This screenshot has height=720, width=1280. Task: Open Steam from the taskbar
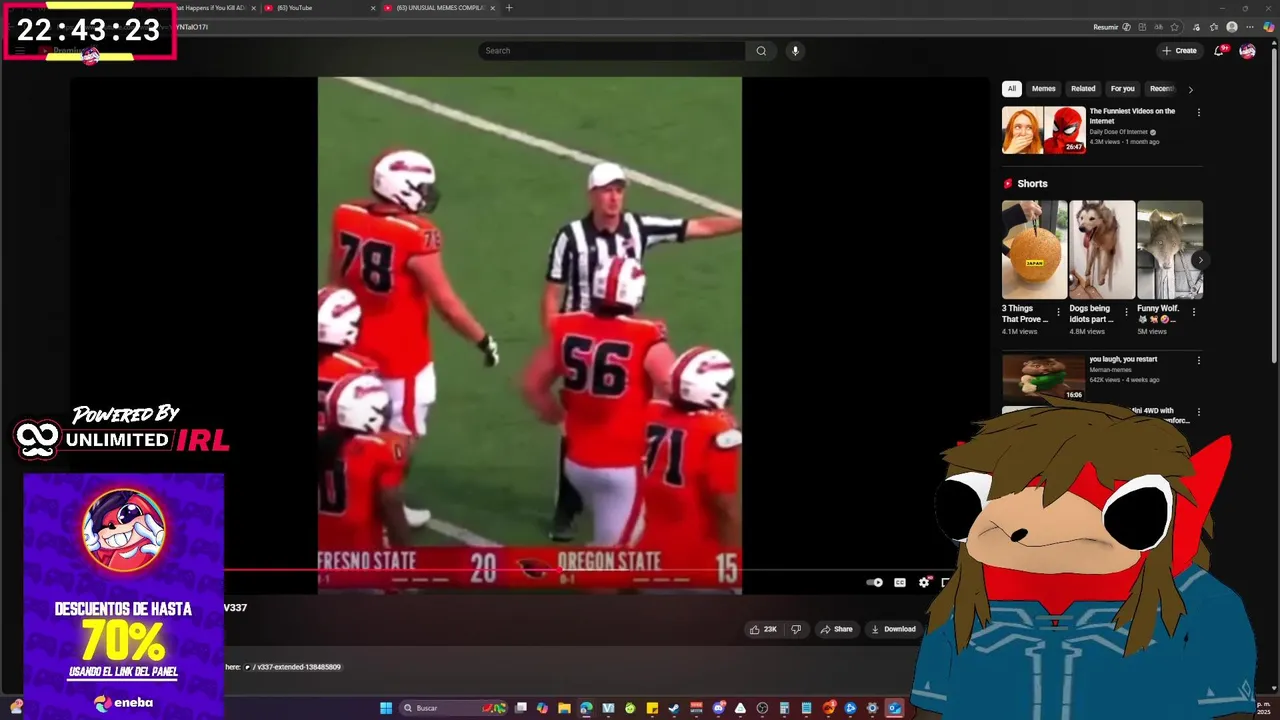click(x=674, y=708)
